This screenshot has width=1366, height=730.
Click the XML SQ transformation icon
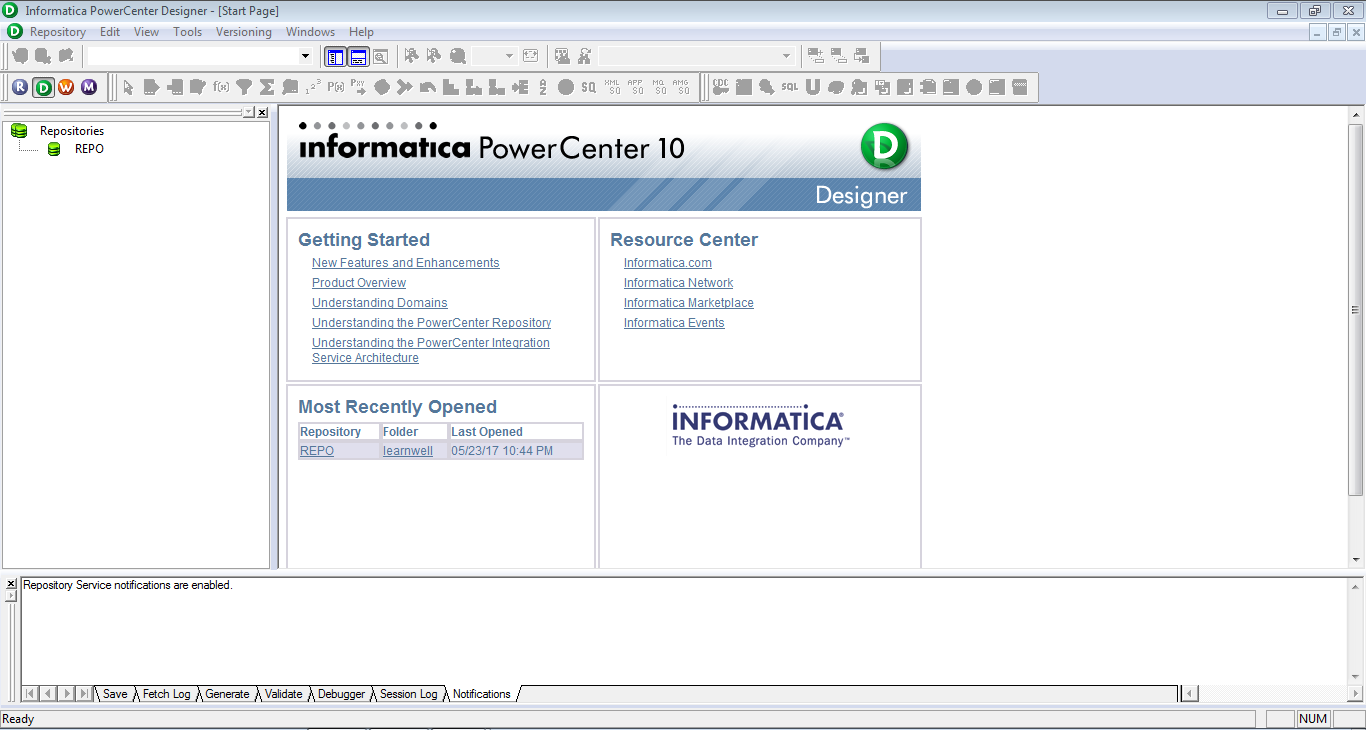613,87
